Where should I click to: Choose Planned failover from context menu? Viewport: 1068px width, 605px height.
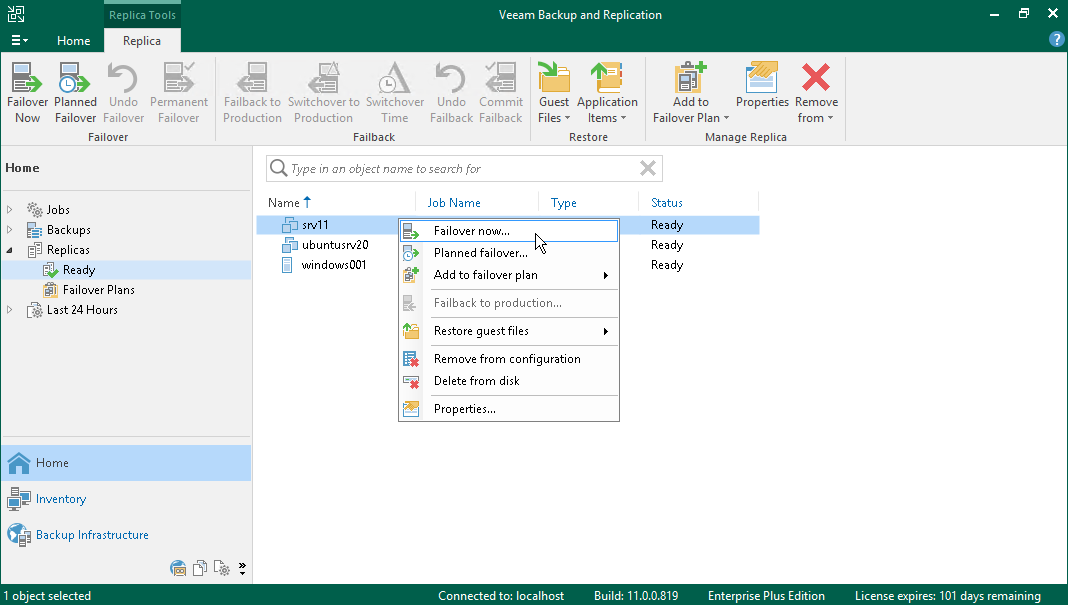(x=509, y=253)
